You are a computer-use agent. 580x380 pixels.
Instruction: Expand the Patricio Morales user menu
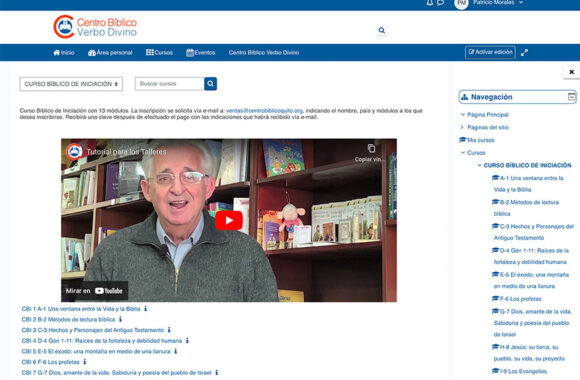[x=498, y=3]
